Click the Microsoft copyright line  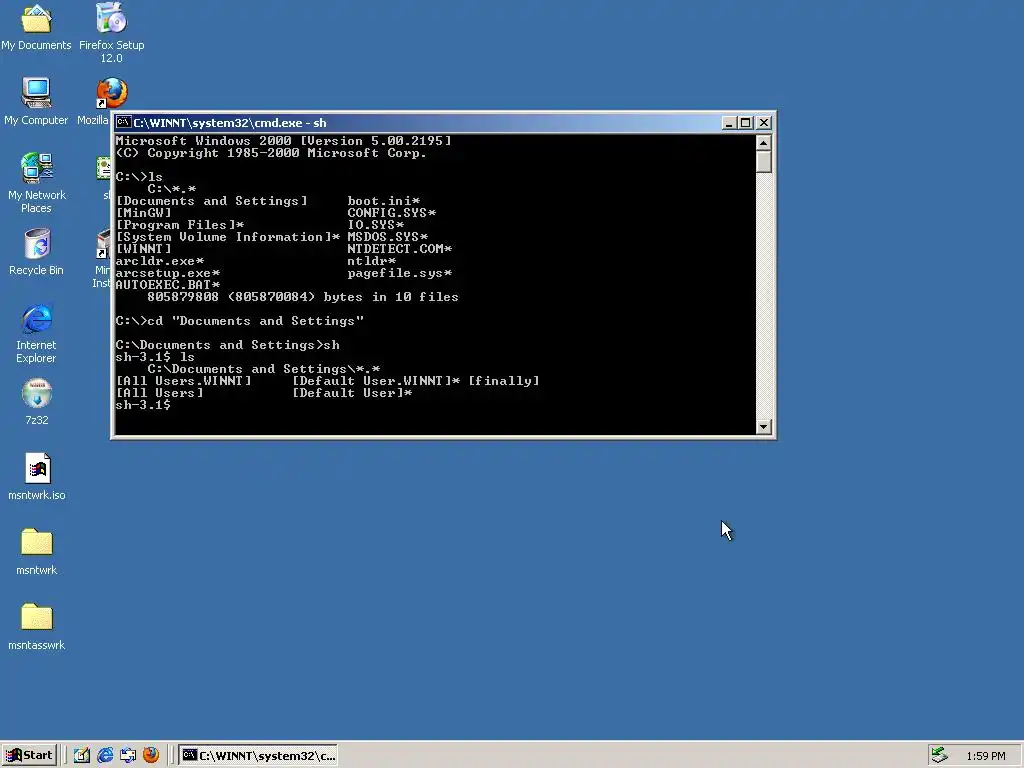tap(271, 153)
